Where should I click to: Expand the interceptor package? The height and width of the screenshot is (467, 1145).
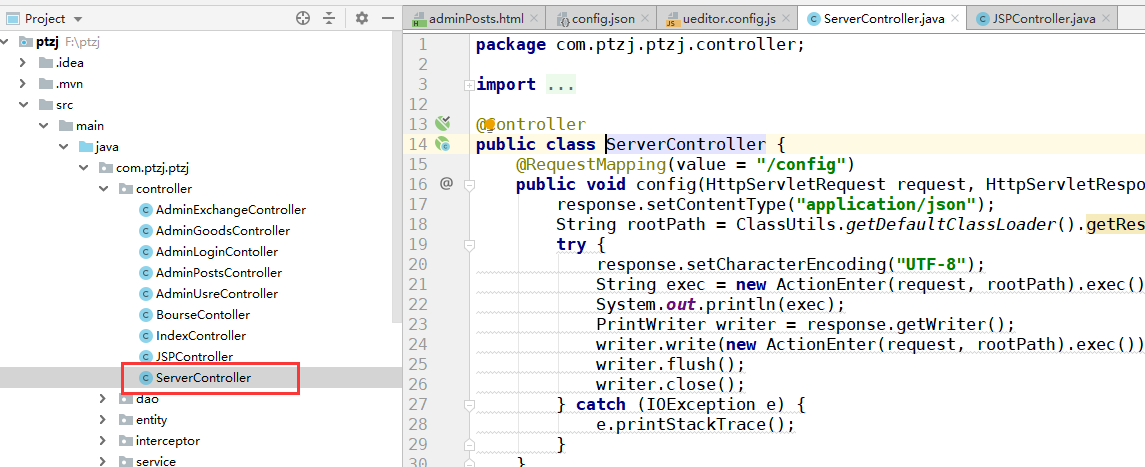(104, 441)
